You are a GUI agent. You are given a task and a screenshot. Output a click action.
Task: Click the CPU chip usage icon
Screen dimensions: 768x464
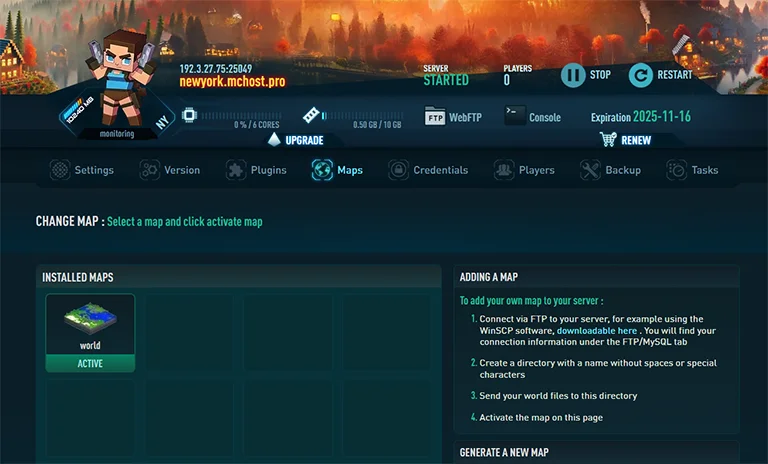188,116
